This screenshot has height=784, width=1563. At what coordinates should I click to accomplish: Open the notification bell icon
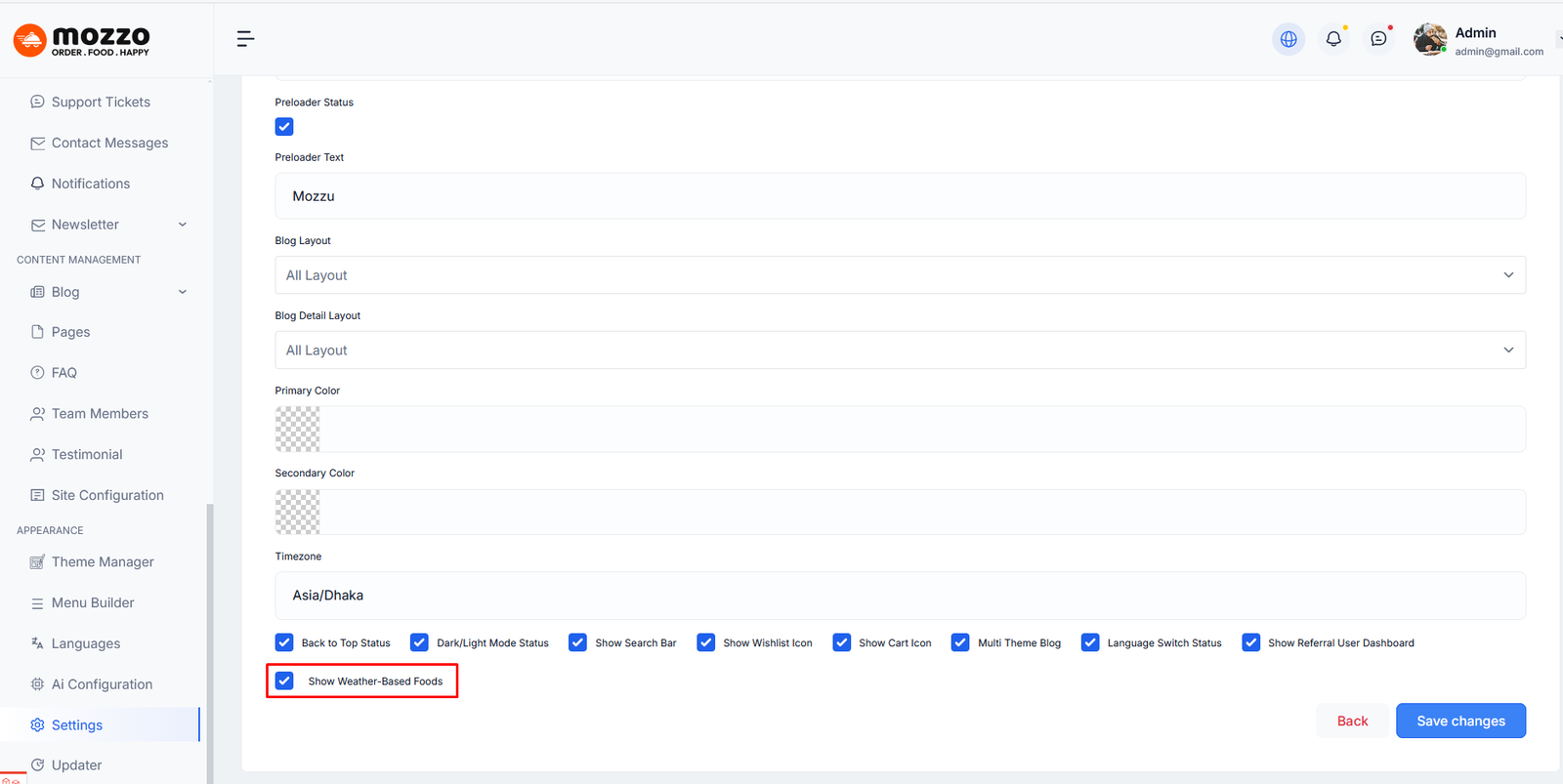point(1333,39)
